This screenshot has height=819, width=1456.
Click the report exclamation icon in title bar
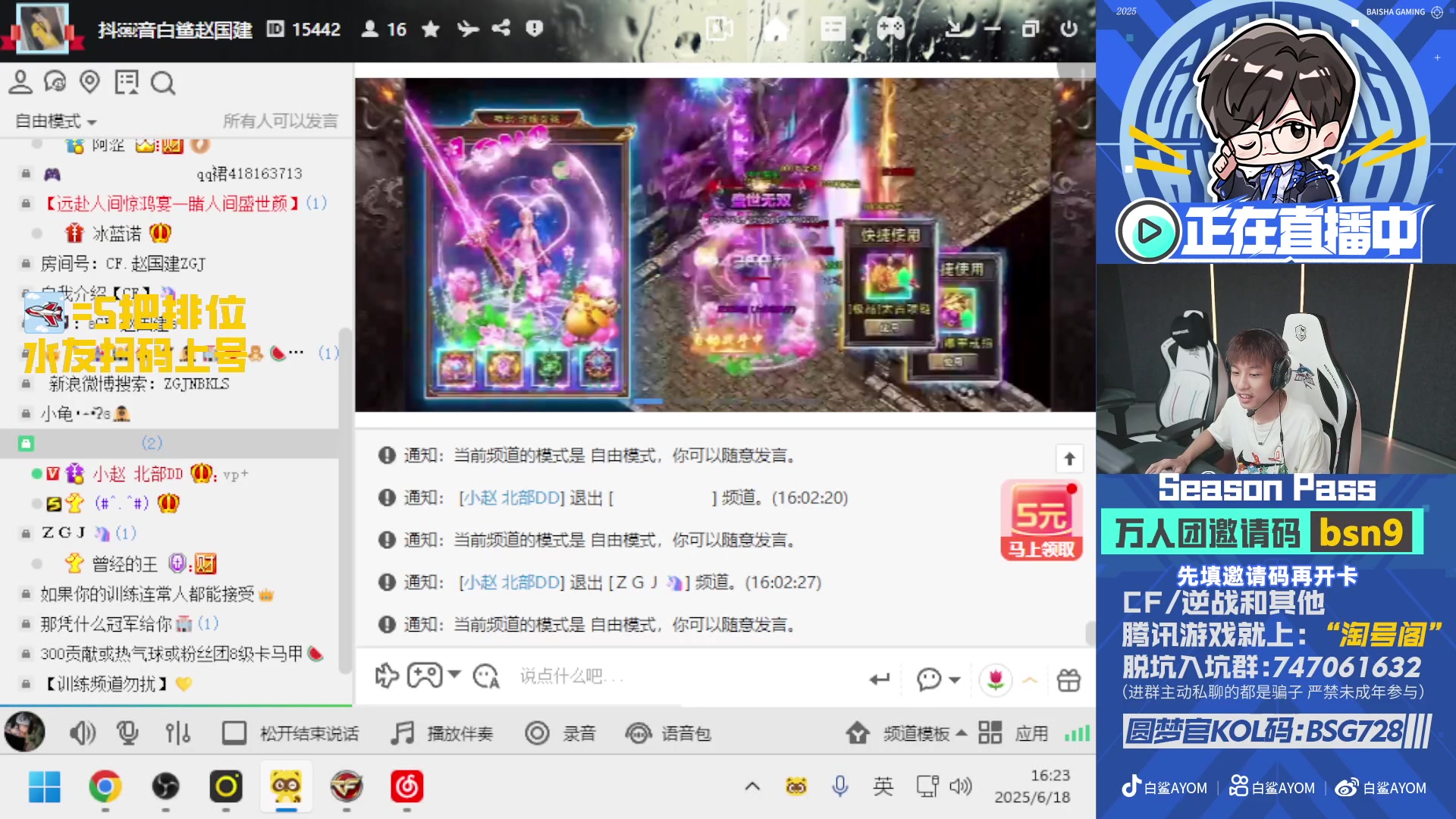[x=535, y=29]
